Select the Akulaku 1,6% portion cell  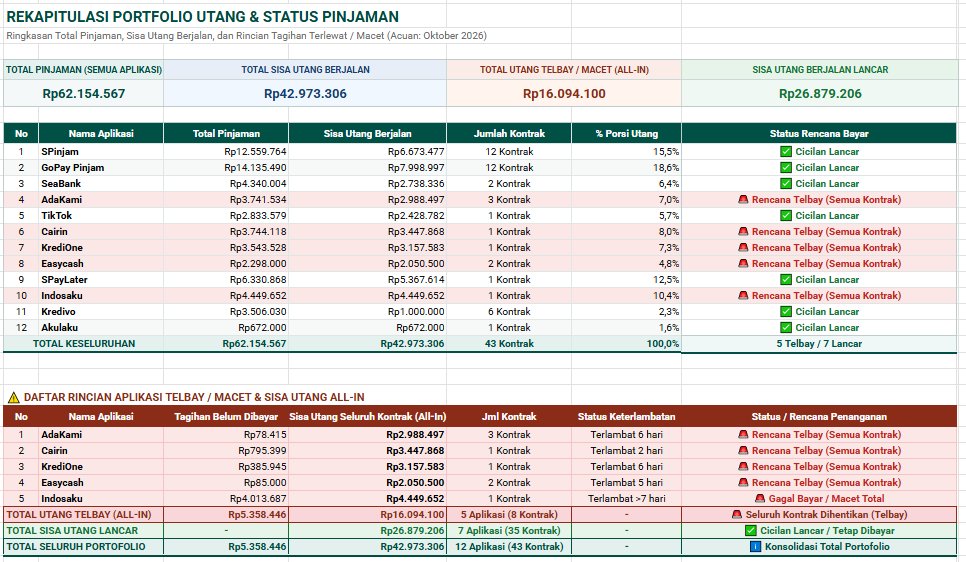[x=627, y=328]
